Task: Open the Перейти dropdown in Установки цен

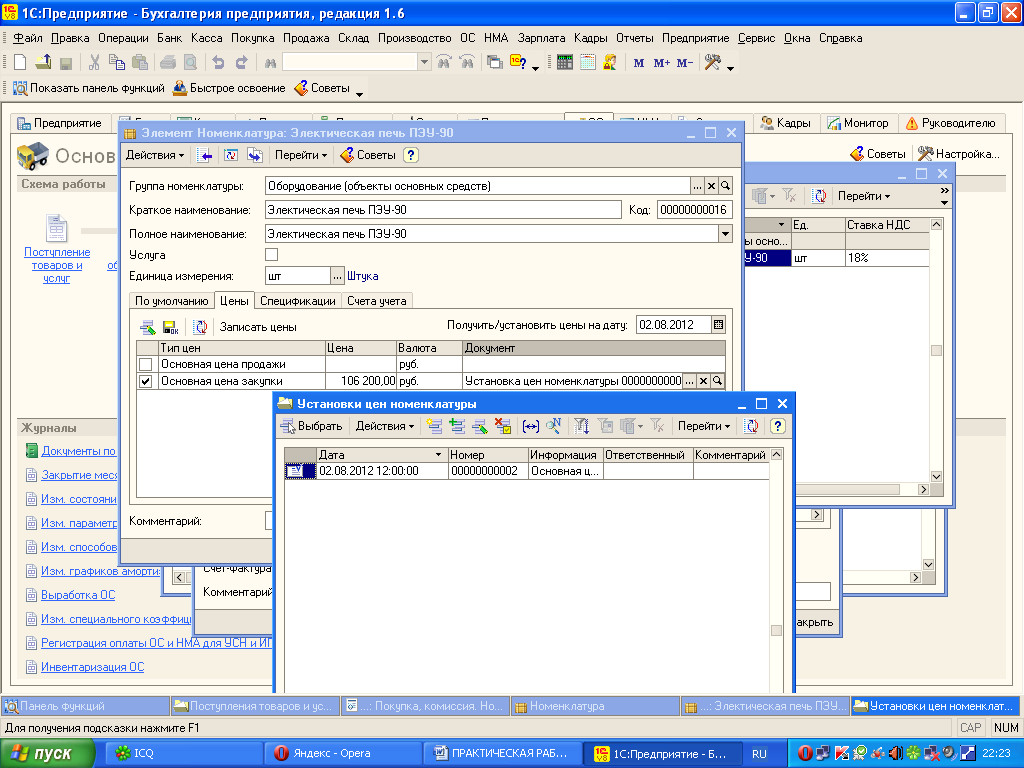Action: pyautogui.click(x=703, y=426)
